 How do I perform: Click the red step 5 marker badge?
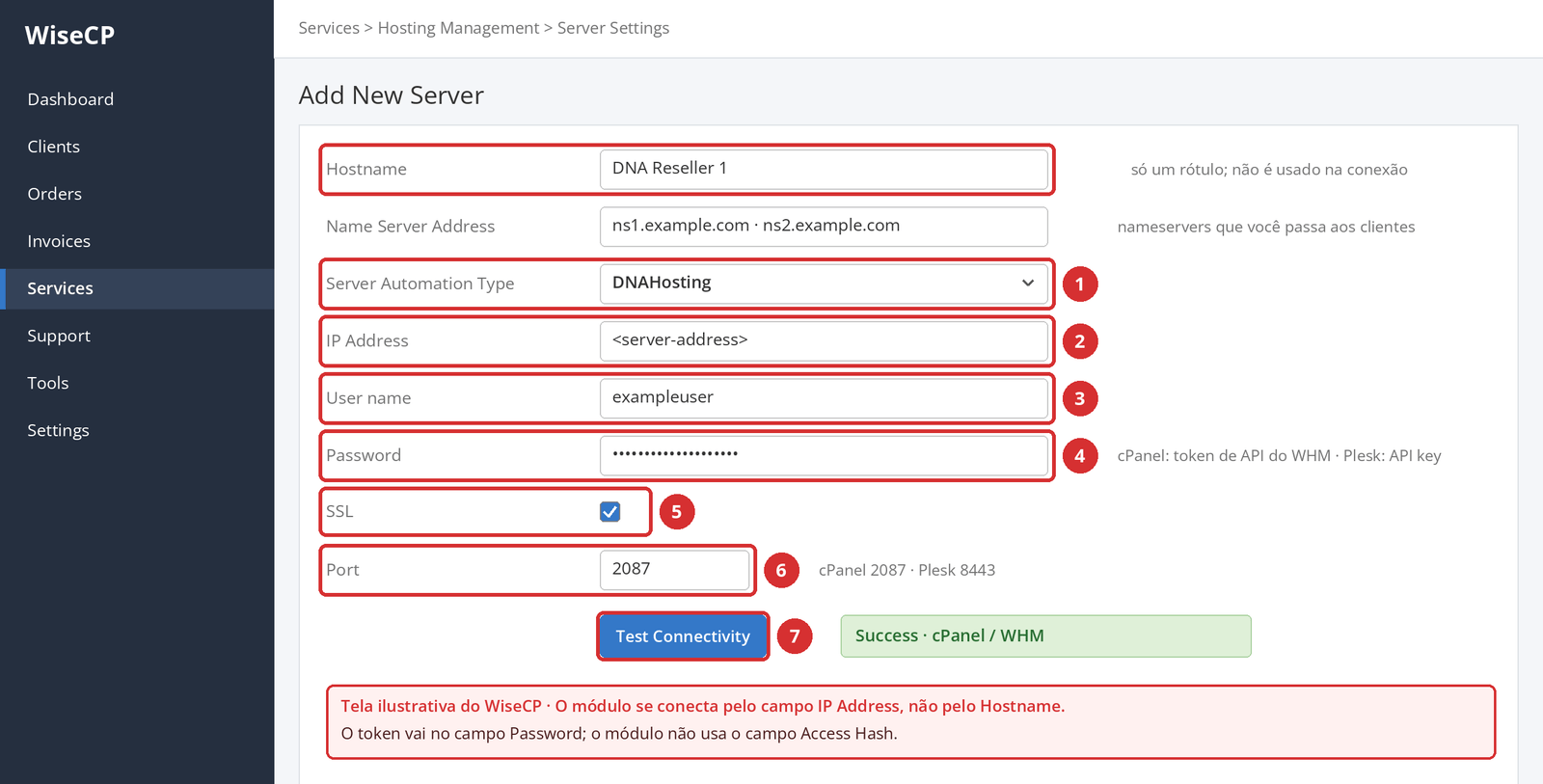pyautogui.click(x=677, y=512)
